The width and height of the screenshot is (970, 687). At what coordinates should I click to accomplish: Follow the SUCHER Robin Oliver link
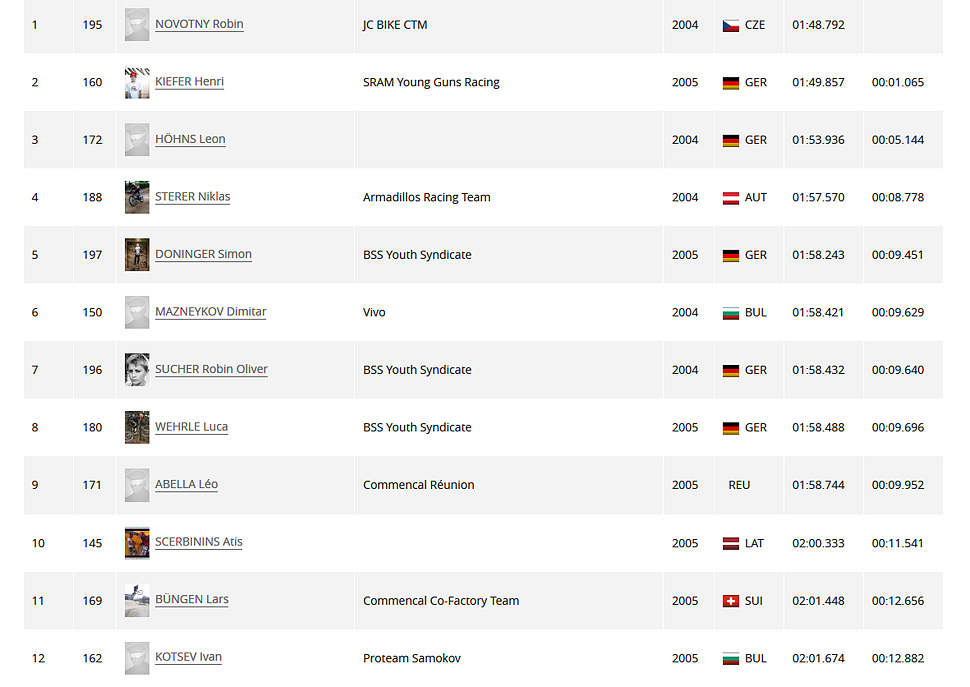(x=211, y=369)
